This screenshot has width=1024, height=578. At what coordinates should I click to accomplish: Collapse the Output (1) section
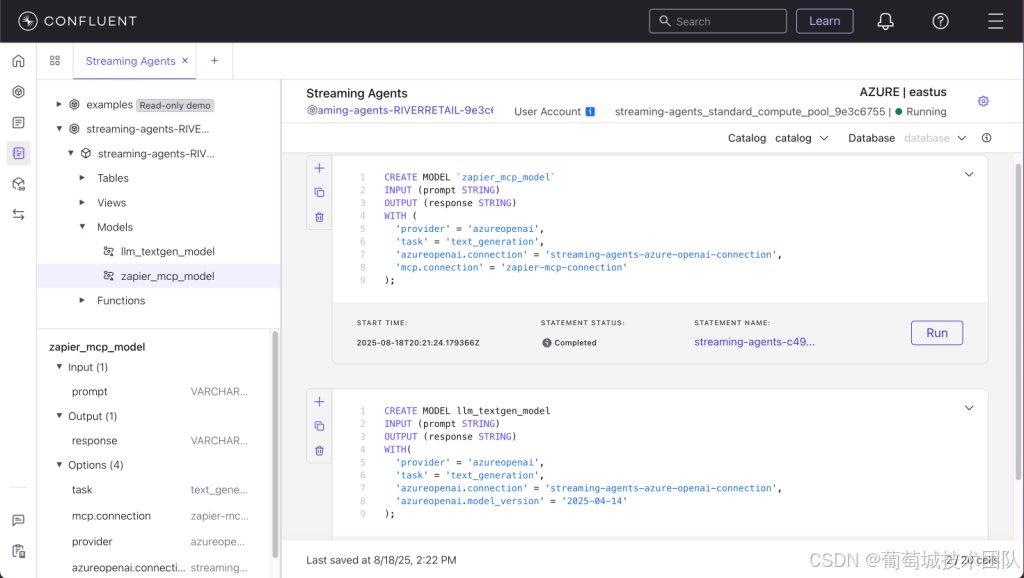59,416
